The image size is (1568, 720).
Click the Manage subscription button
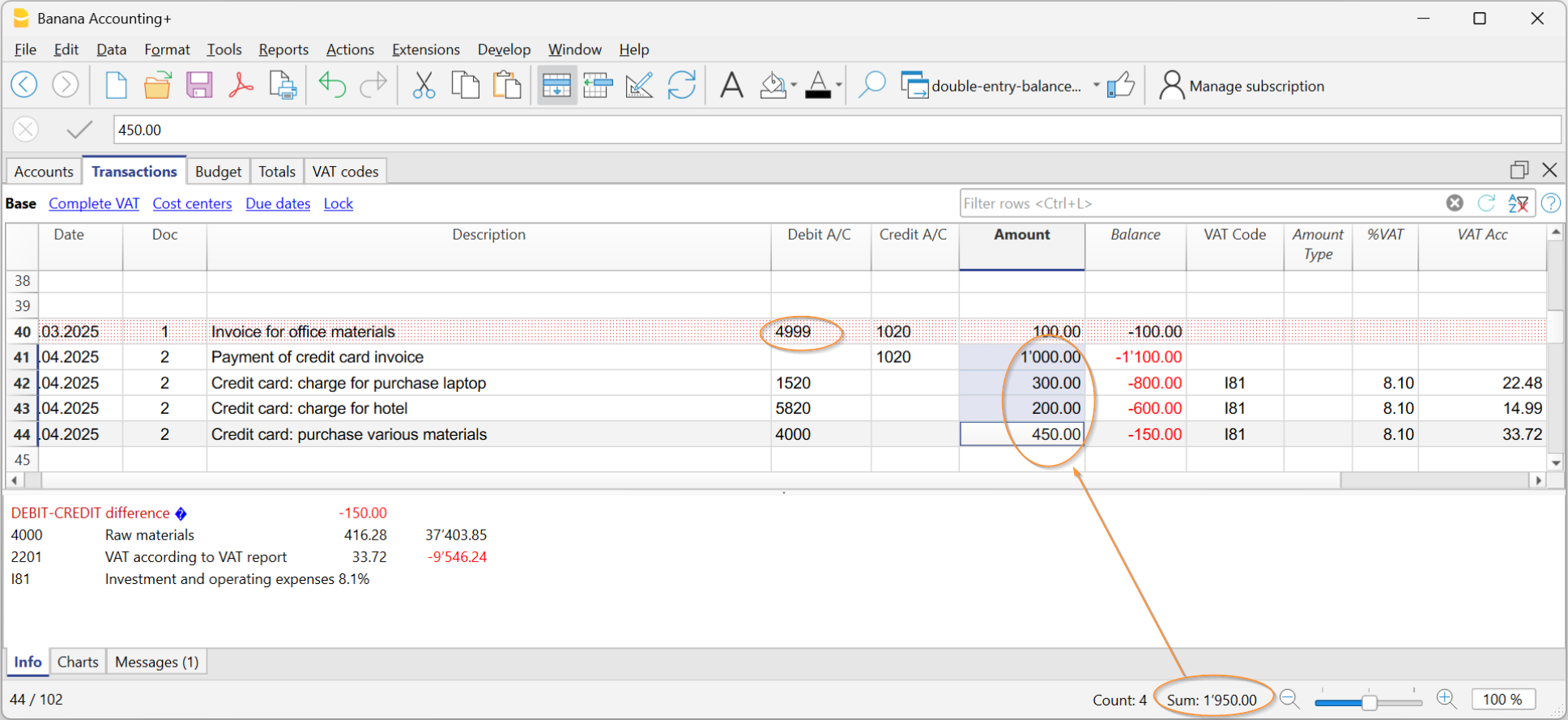click(x=1242, y=86)
